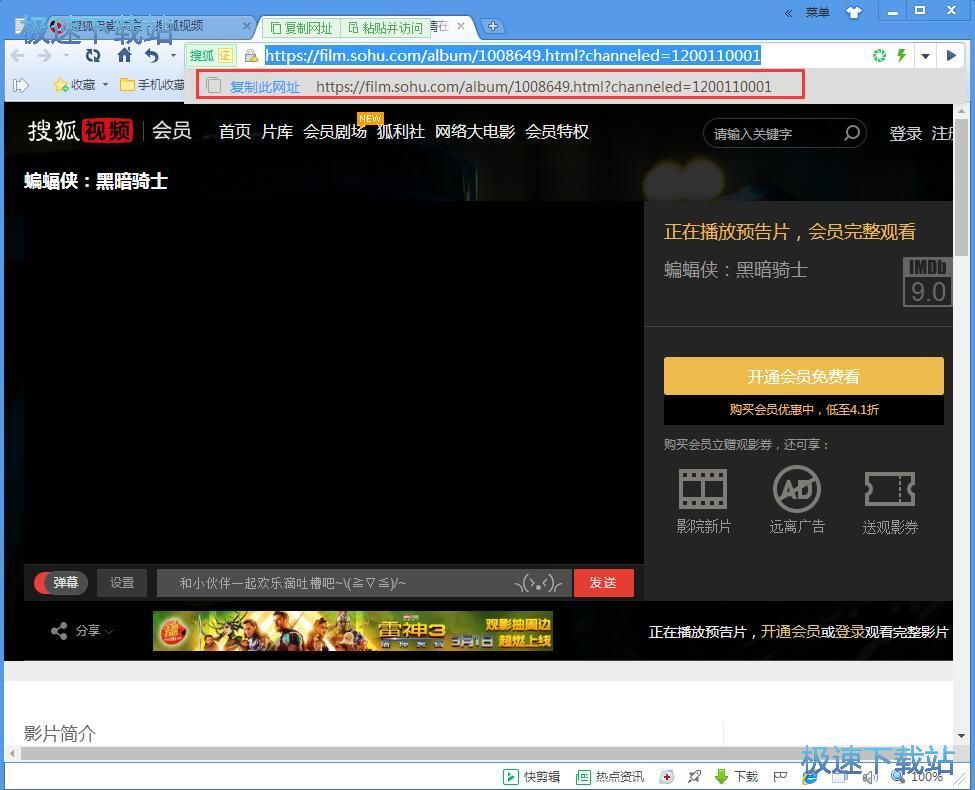Close the active second tab
Image resolution: width=975 pixels, height=790 pixels.
[461, 26]
